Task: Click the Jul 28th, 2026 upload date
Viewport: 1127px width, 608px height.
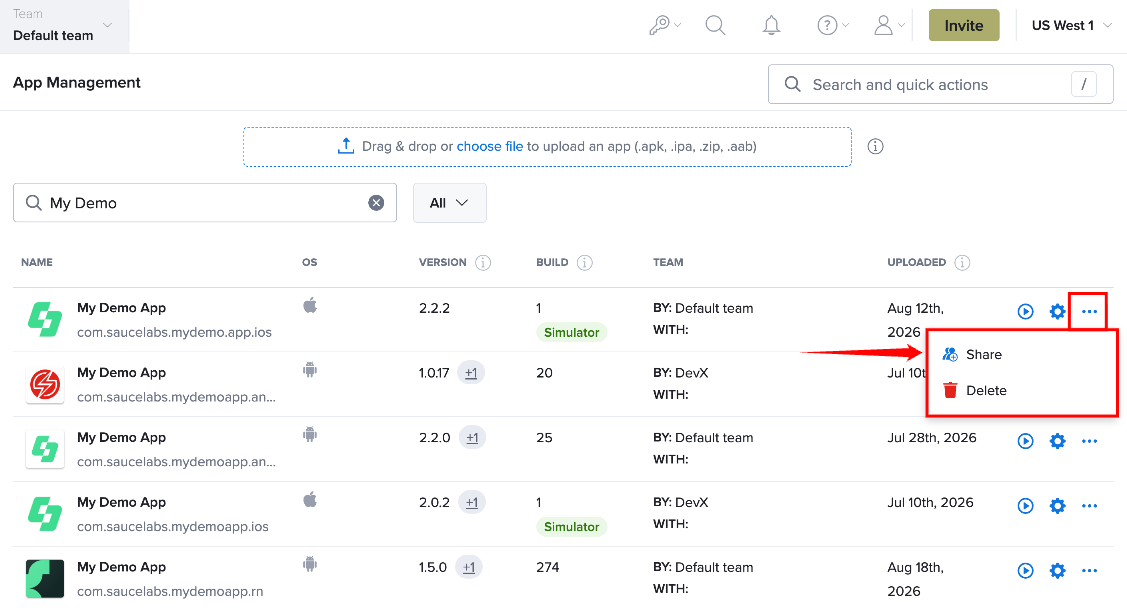Action: (932, 438)
